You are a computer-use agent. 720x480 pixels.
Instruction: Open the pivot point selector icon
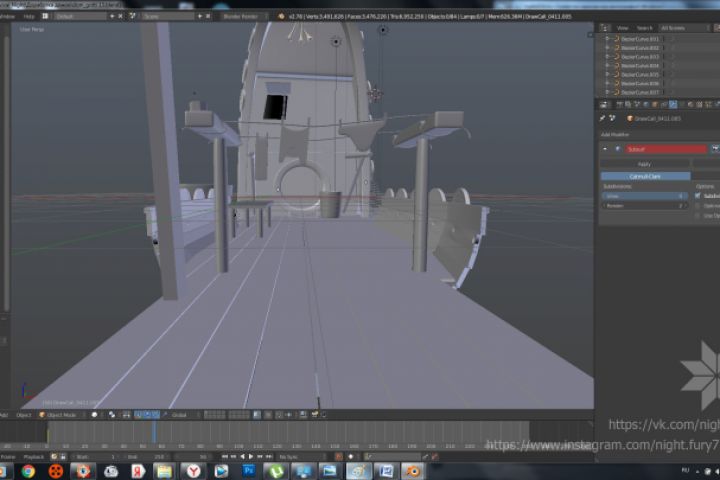point(111,415)
